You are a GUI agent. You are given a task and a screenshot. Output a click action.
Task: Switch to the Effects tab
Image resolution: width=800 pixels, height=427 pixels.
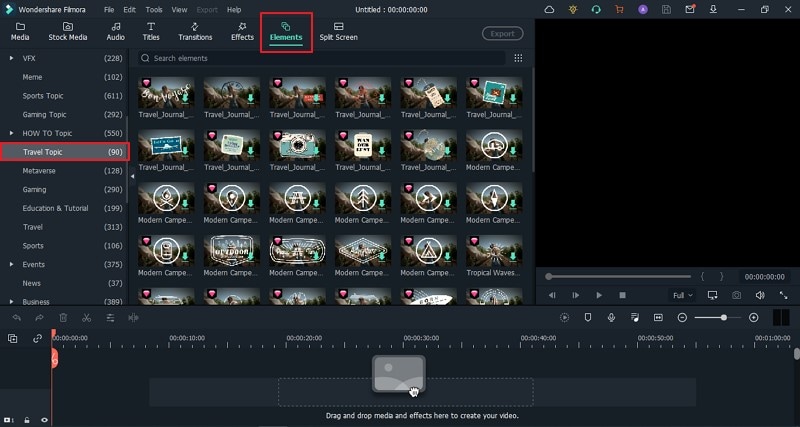click(242, 32)
